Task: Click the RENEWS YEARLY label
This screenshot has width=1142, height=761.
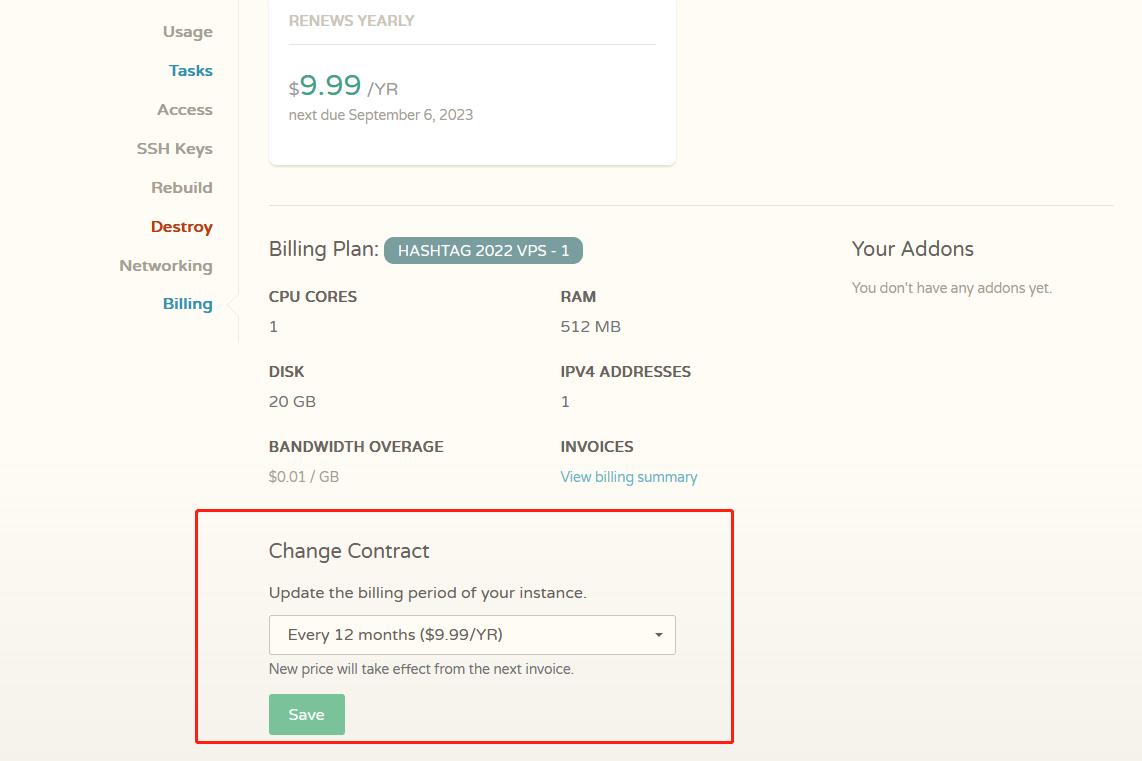Action: [351, 21]
